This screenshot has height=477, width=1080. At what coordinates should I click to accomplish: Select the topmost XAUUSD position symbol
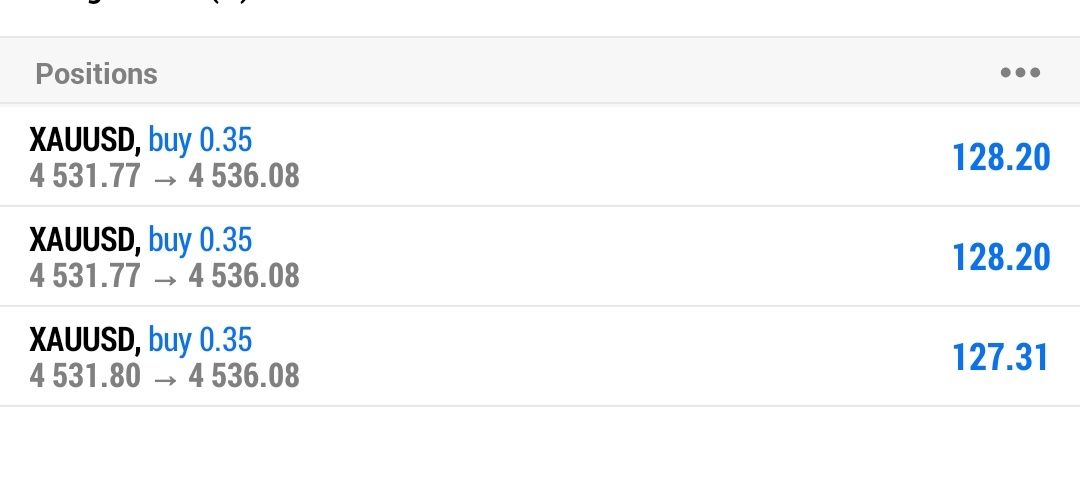tap(84, 140)
